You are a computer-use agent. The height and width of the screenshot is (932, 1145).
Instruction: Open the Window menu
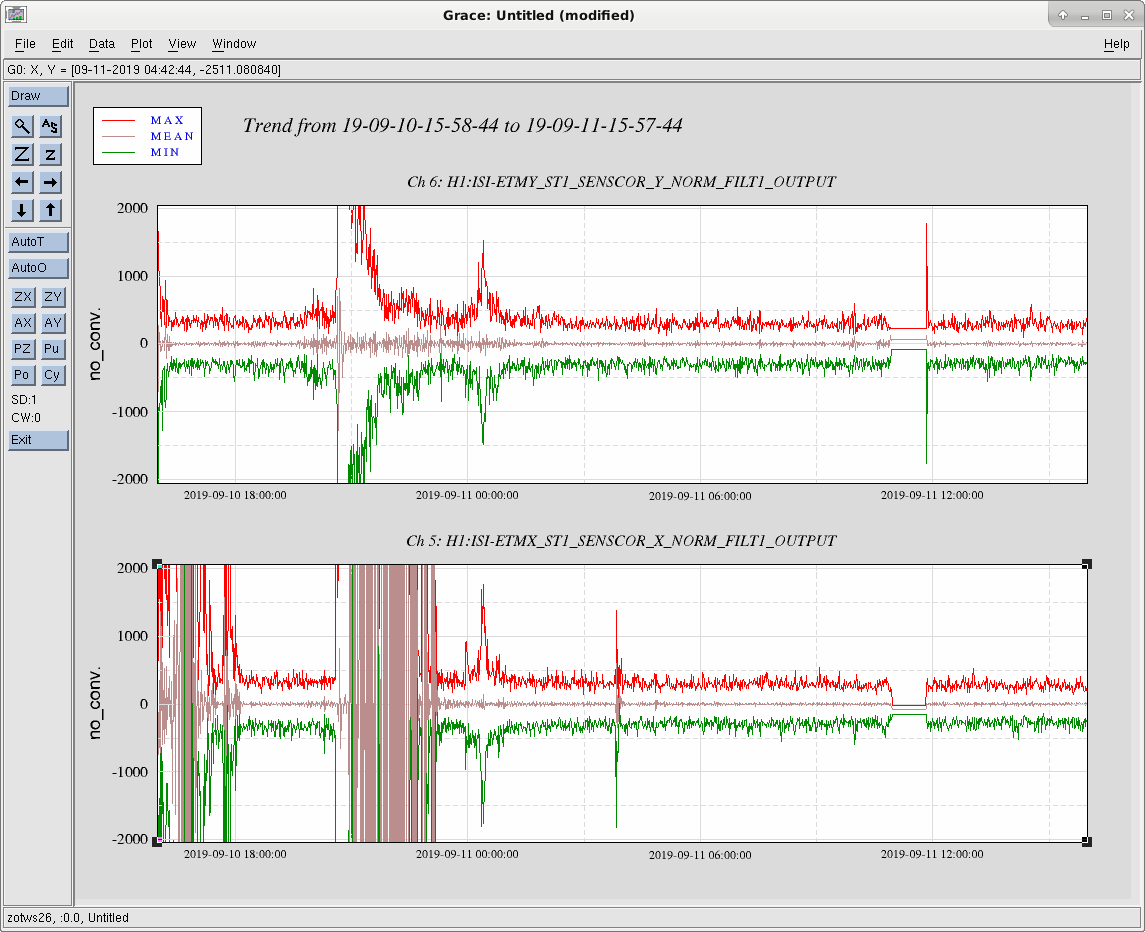coord(234,44)
